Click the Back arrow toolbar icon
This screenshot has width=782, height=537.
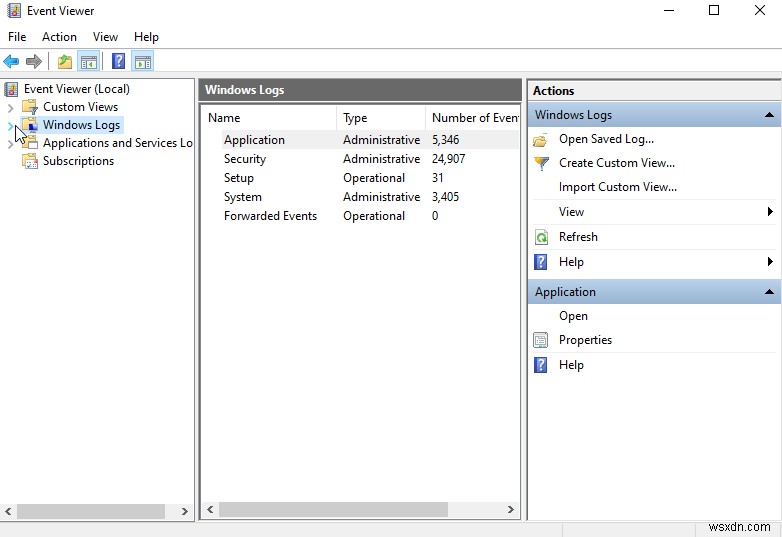11,62
